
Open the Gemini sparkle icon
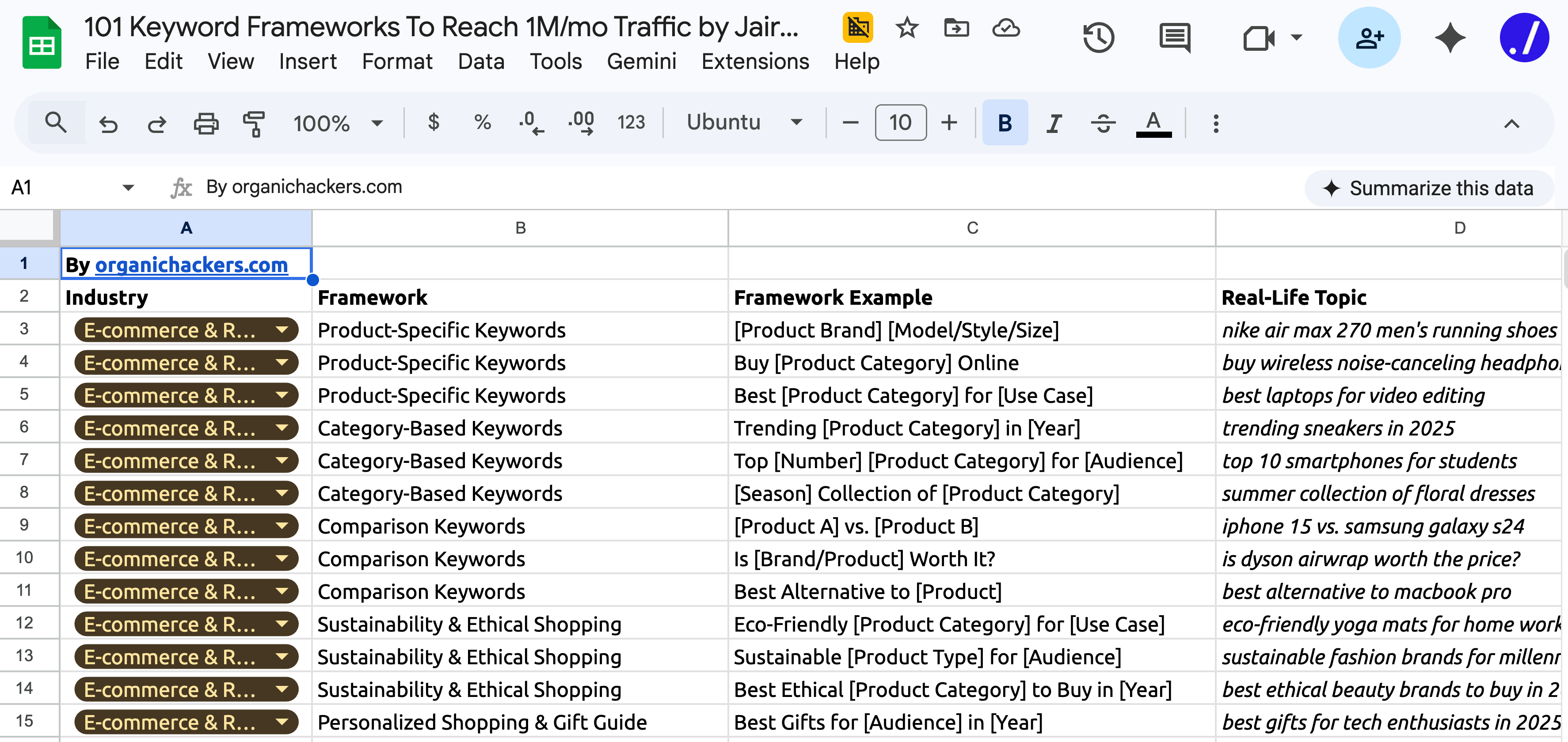pyautogui.click(x=1450, y=38)
